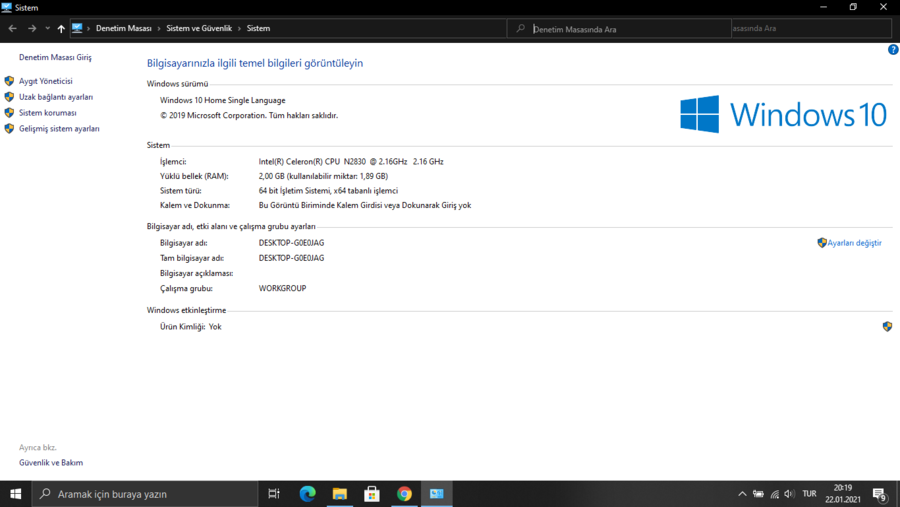Open File Explorer from taskbar

340,494
